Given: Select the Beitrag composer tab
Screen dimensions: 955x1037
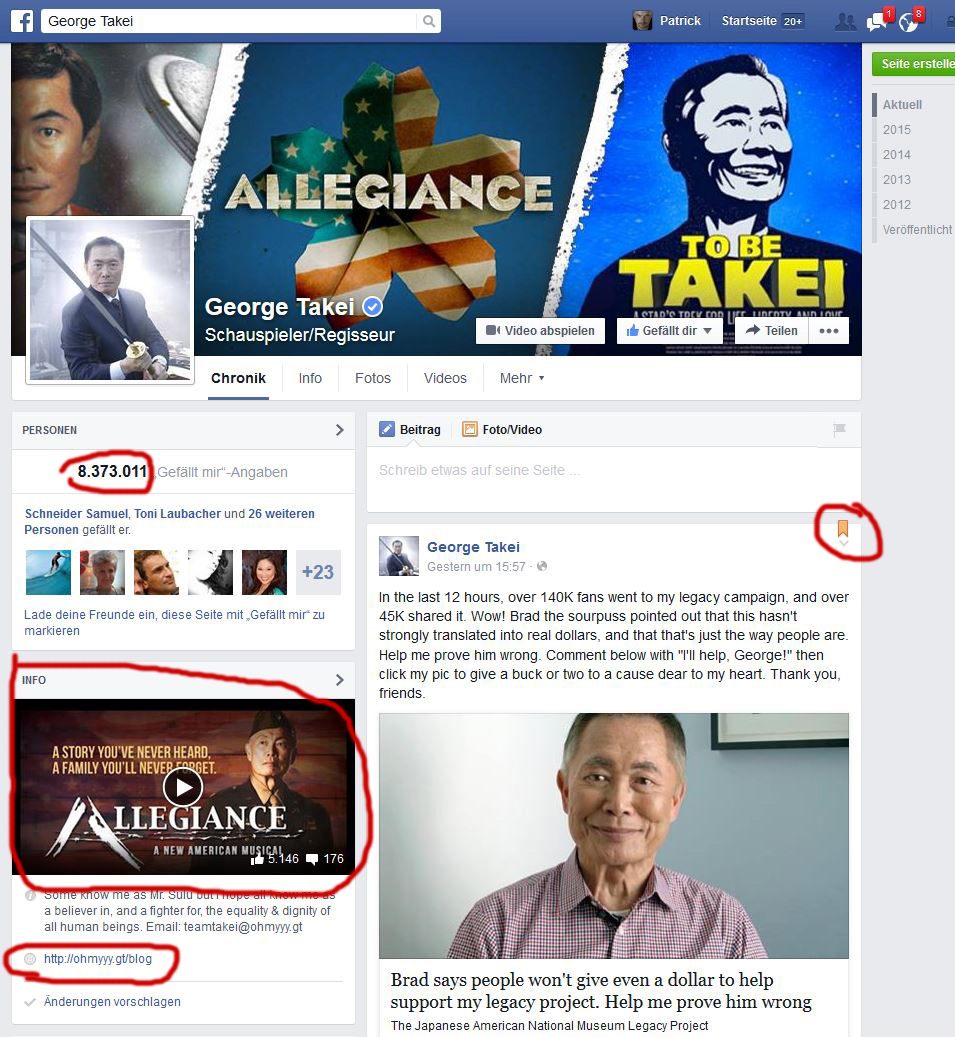Looking at the screenshot, I should click(x=410, y=429).
